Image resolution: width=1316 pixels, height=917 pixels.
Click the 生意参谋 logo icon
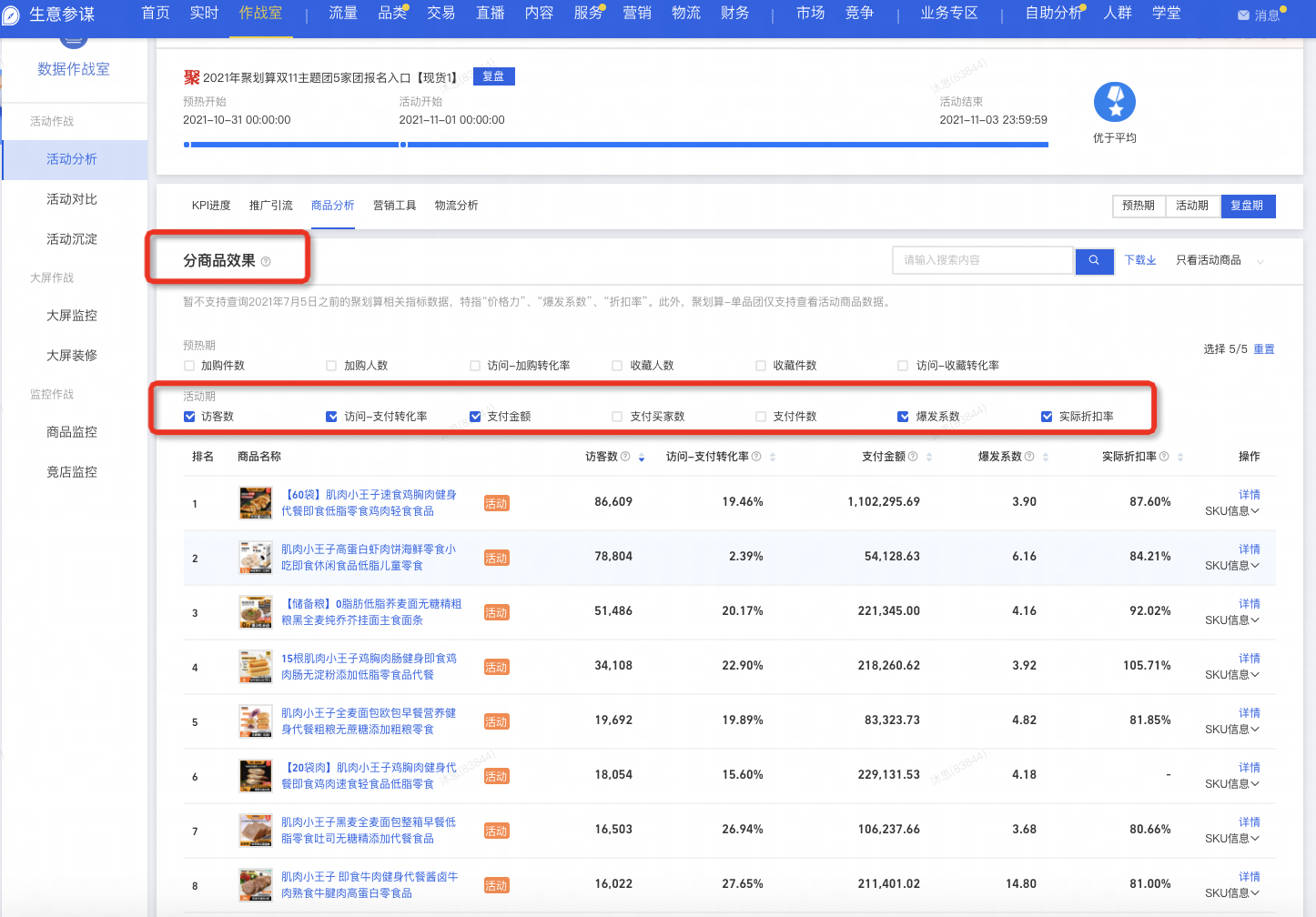pyautogui.click(x=11, y=15)
